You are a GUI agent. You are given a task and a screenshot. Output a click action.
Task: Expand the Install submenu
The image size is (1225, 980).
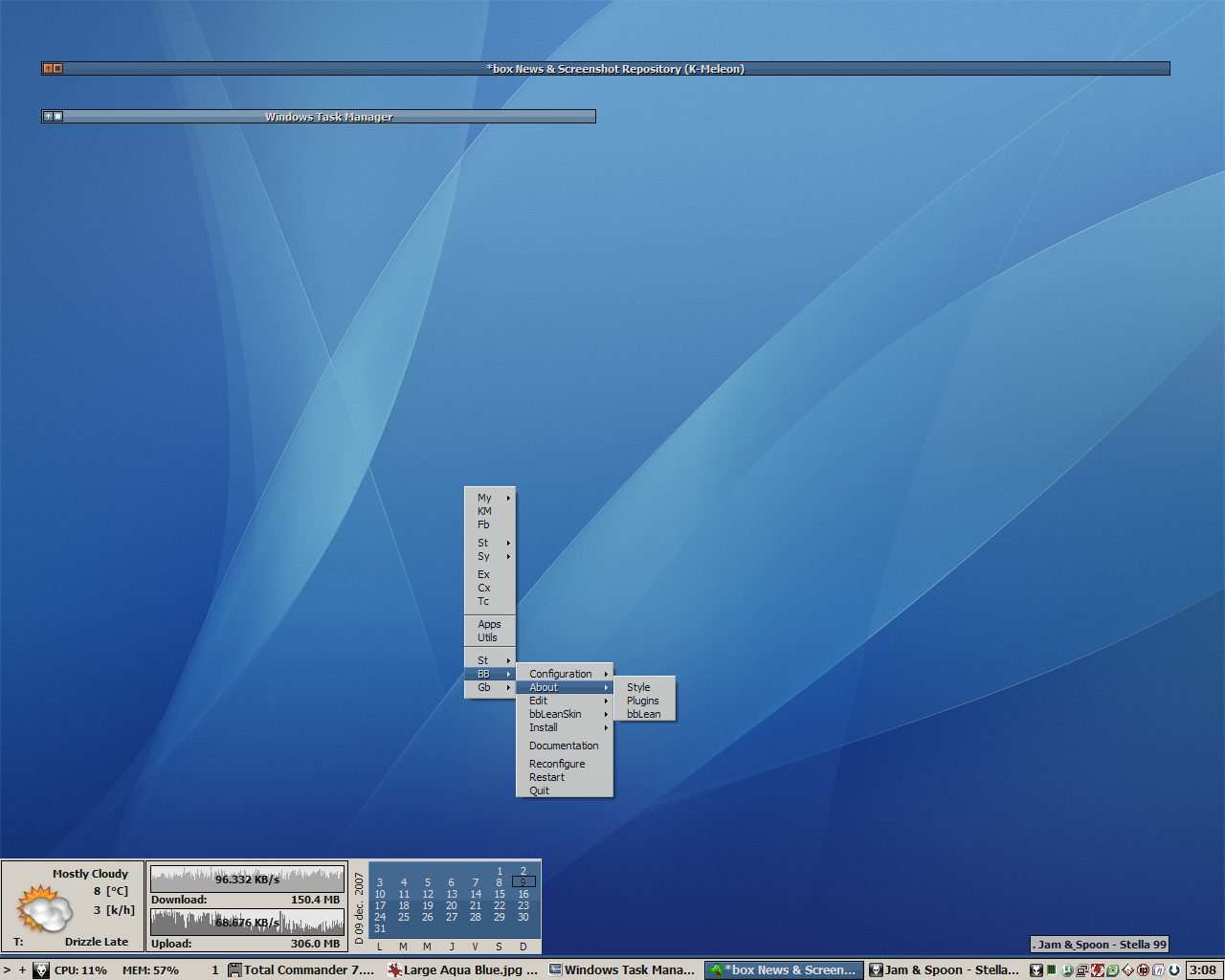[x=565, y=727]
